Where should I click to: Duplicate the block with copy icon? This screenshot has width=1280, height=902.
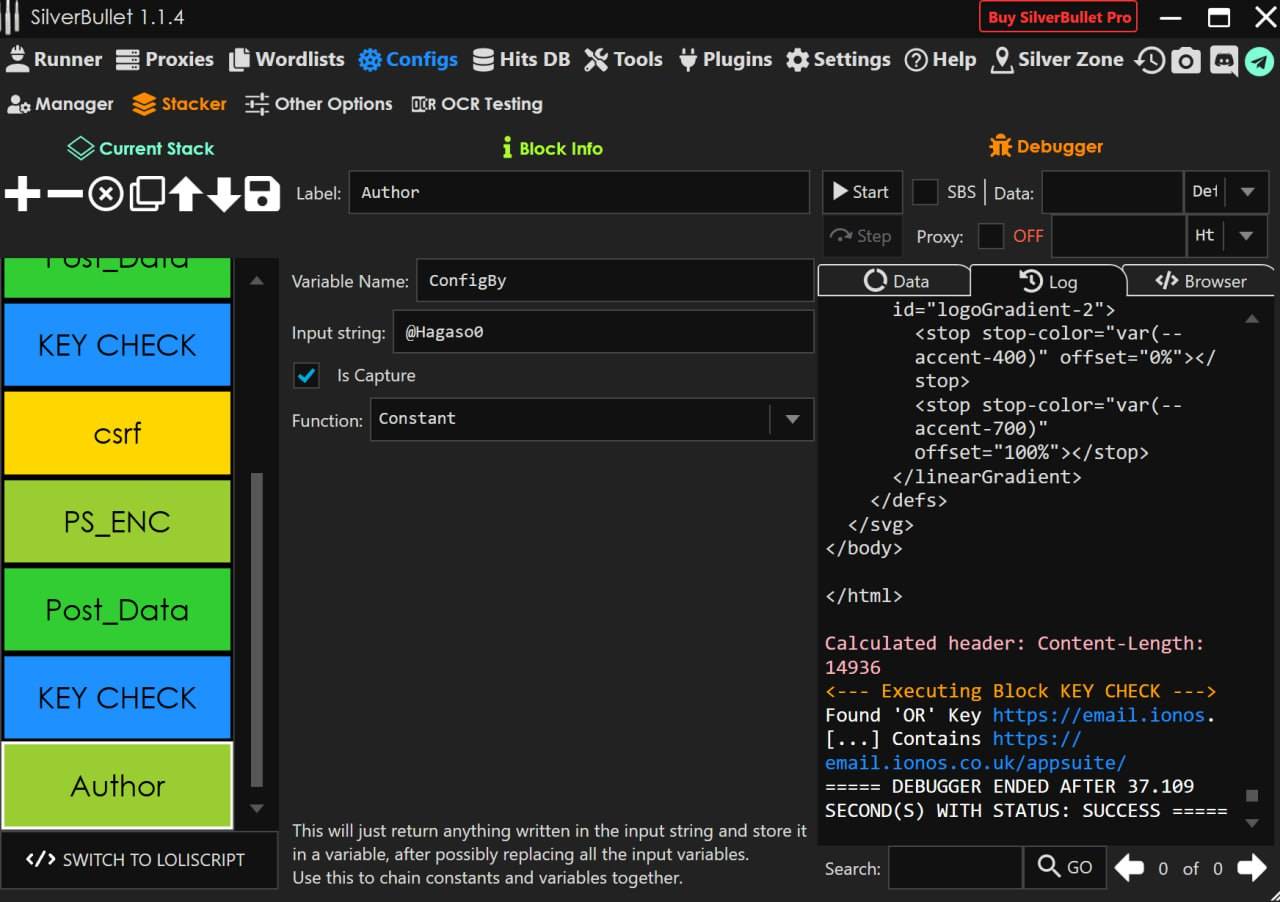pyautogui.click(x=146, y=194)
